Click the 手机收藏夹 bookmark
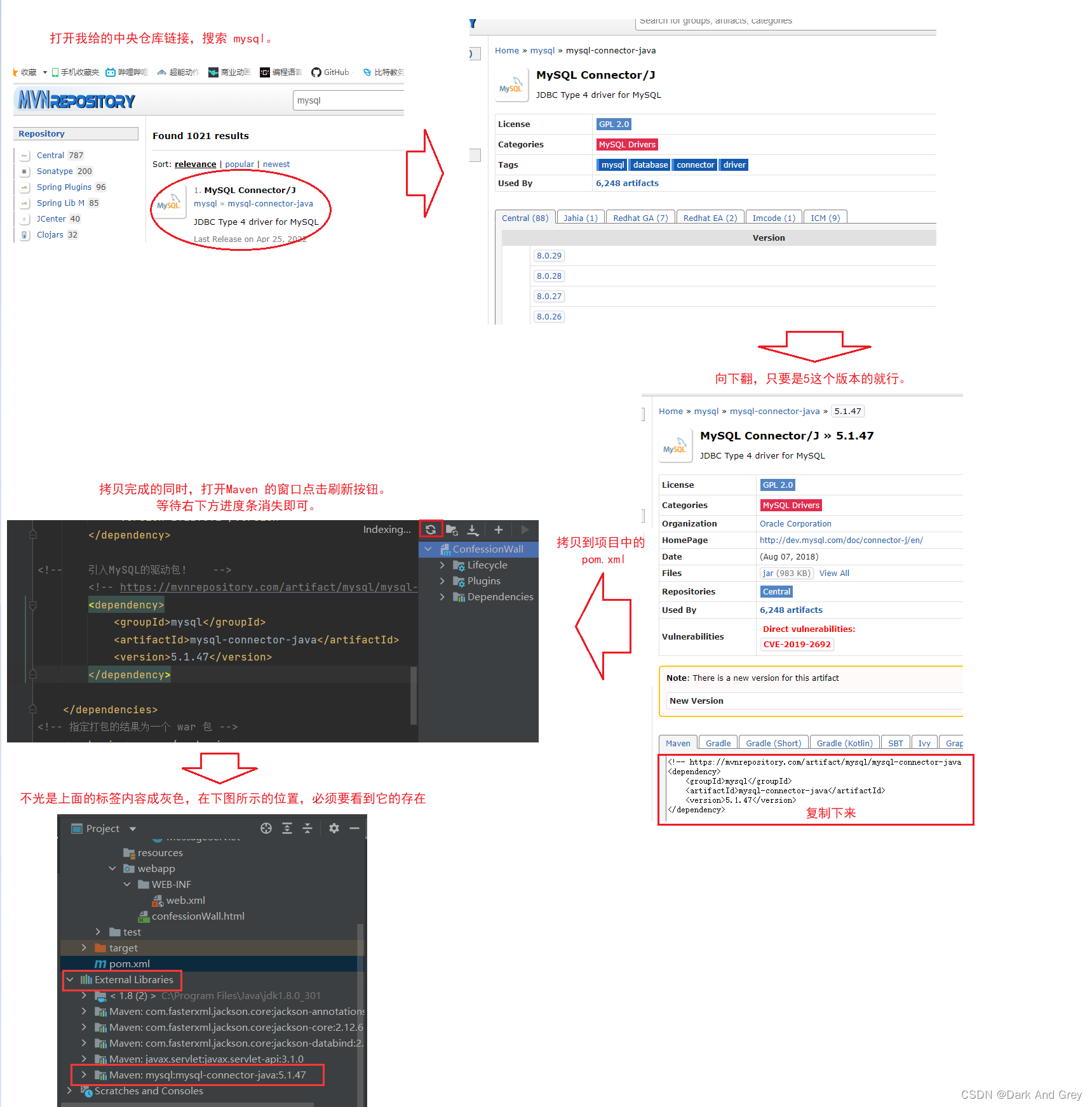The width and height of the screenshot is (1092, 1107). click(x=75, y=72)
